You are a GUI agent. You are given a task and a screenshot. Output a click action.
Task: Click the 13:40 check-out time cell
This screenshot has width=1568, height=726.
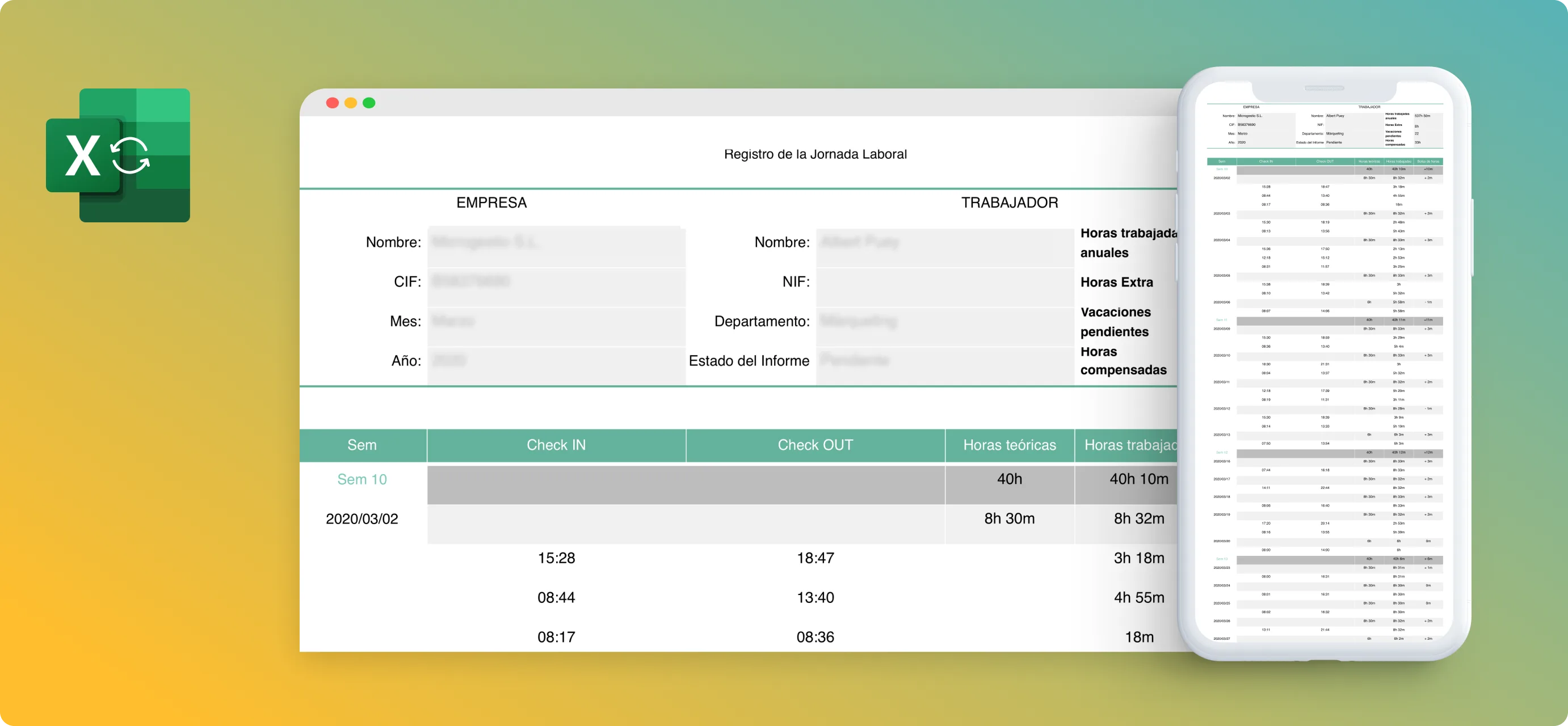tap(815, 598)
